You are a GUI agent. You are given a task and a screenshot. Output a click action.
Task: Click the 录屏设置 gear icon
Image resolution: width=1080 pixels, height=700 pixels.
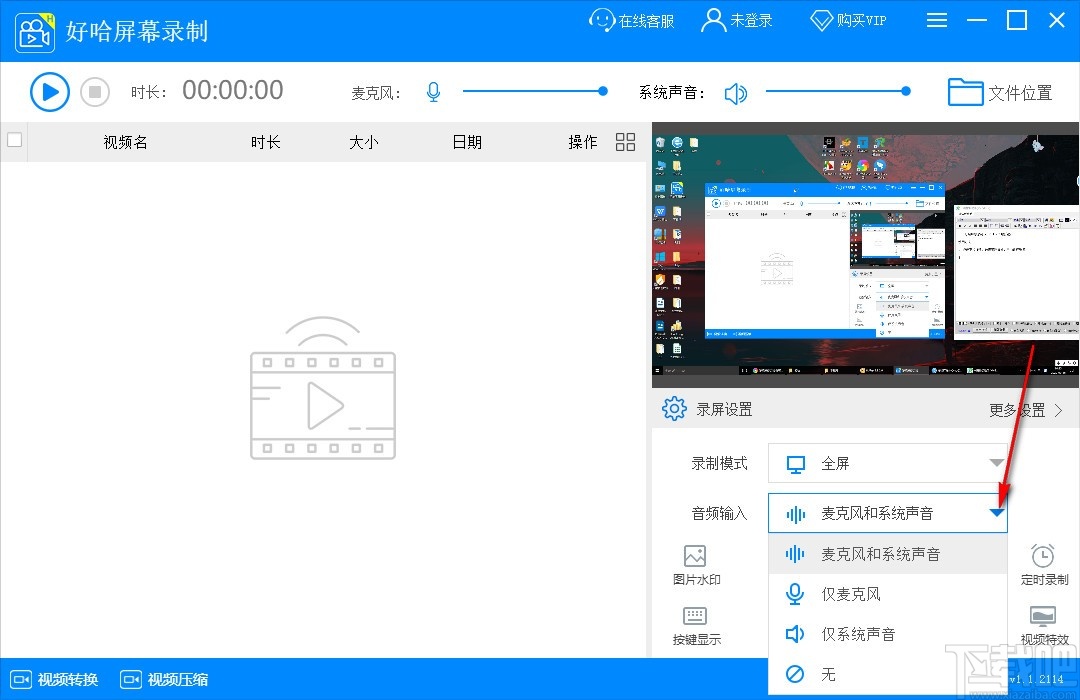click(x=673, y=408)
